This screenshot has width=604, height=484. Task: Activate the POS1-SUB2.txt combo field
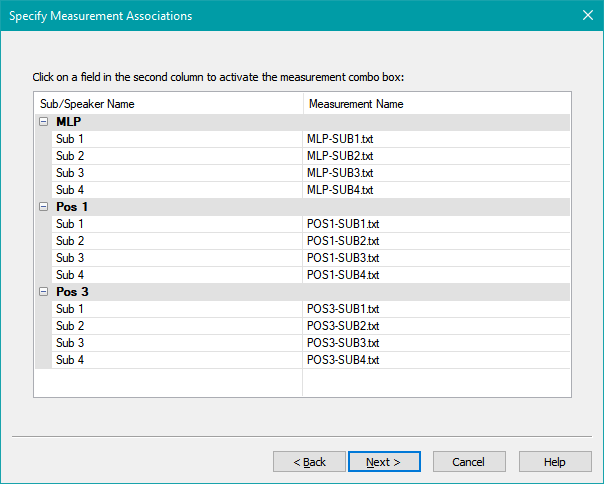pos(436,241)
